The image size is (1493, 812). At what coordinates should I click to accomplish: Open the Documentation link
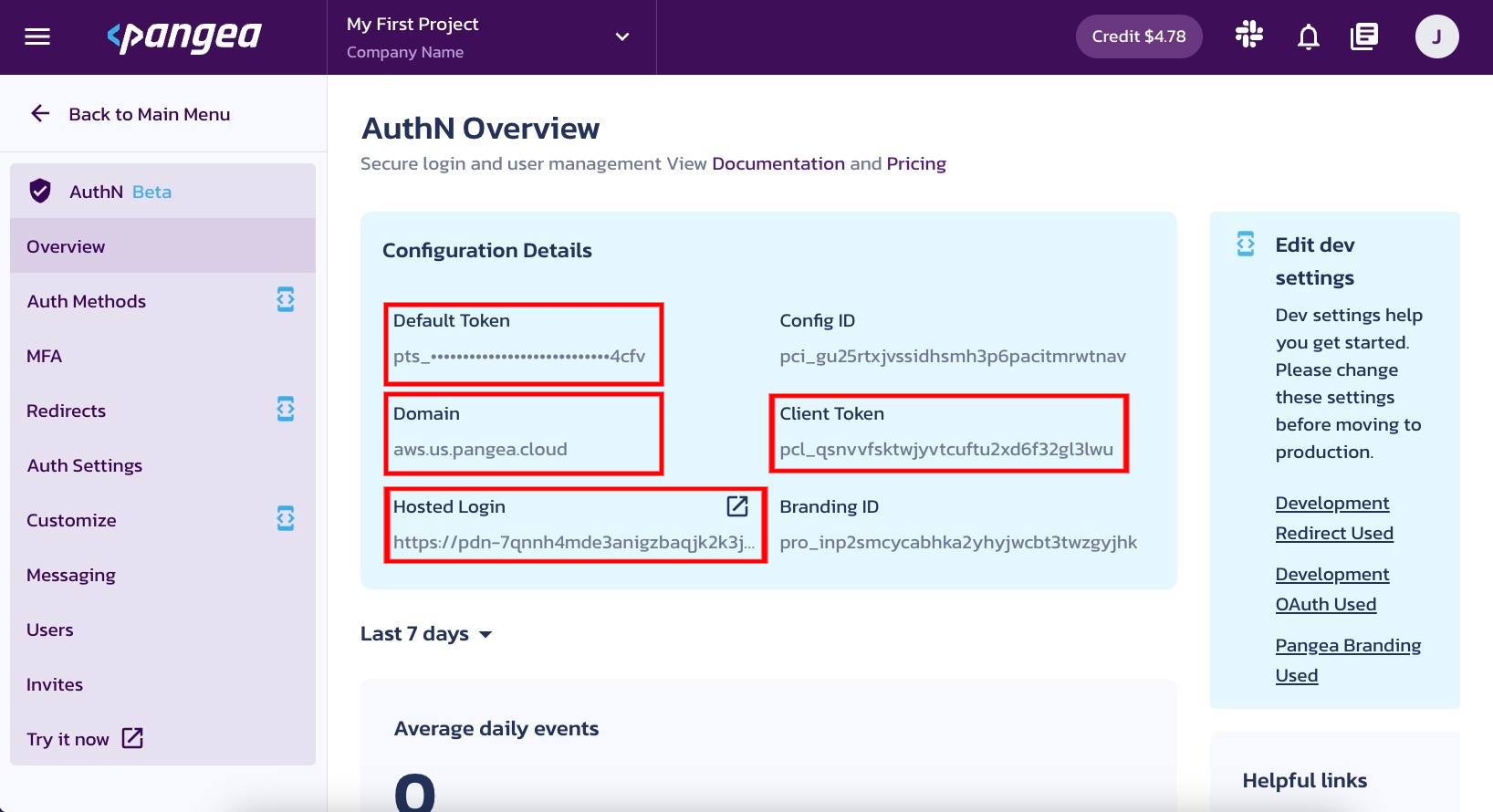[778, 163]
